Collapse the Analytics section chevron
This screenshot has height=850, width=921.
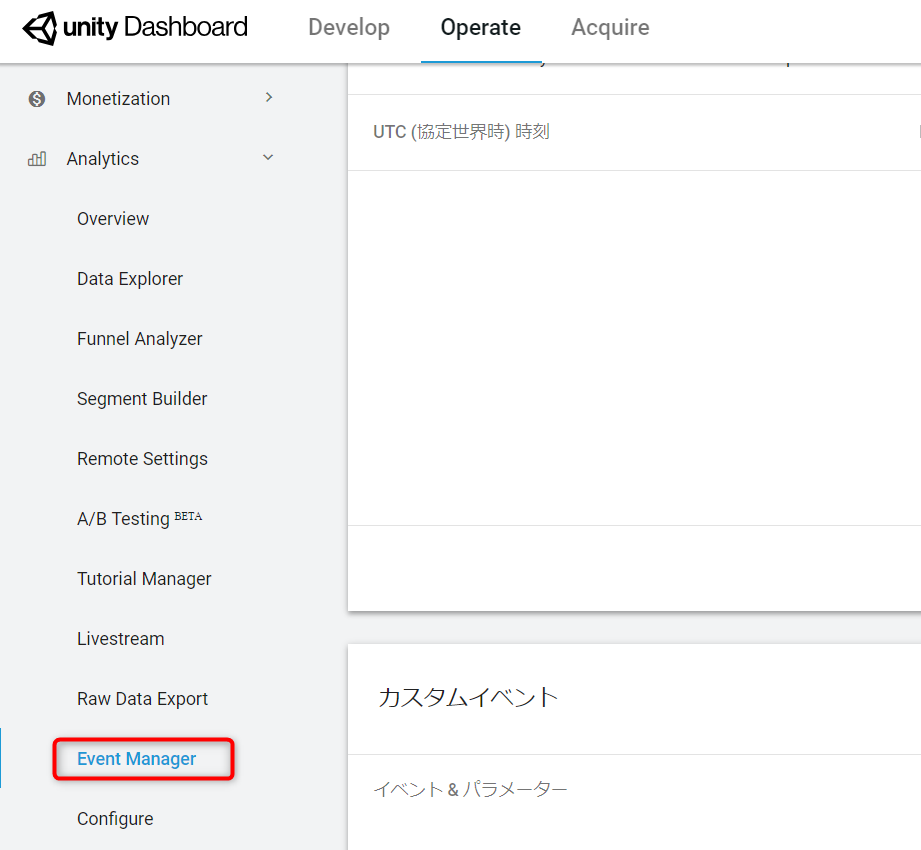click(268, 157)
